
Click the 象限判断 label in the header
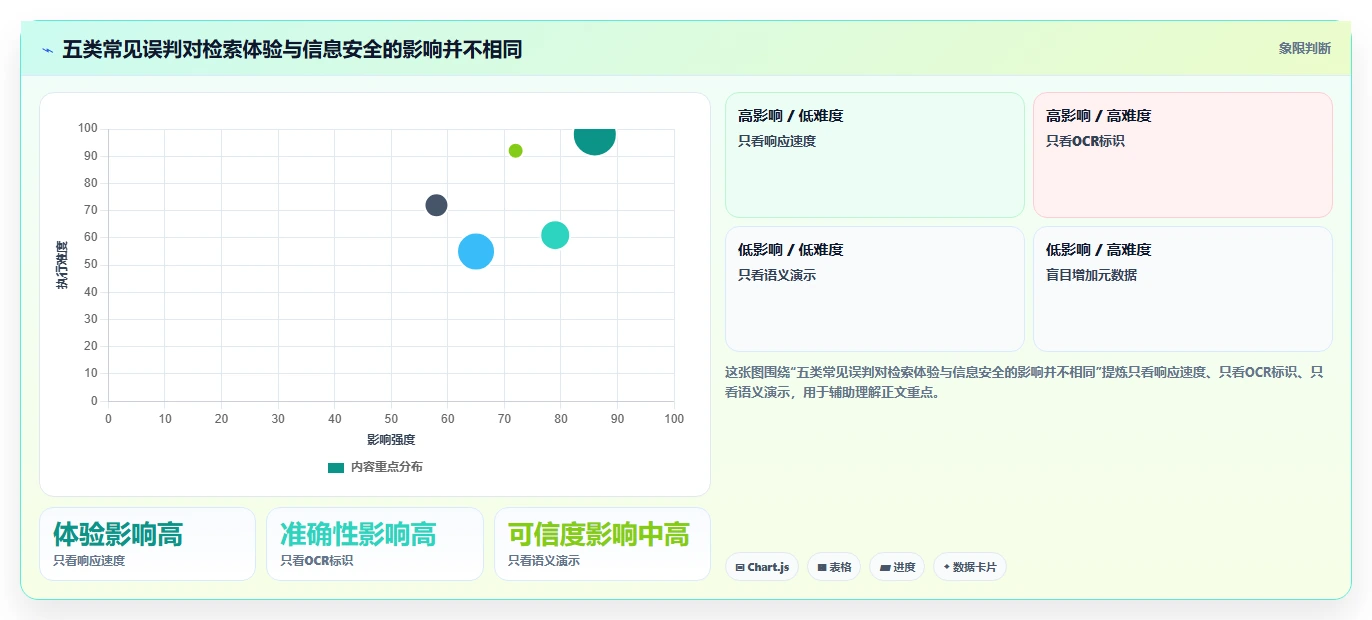(1304, 48)
